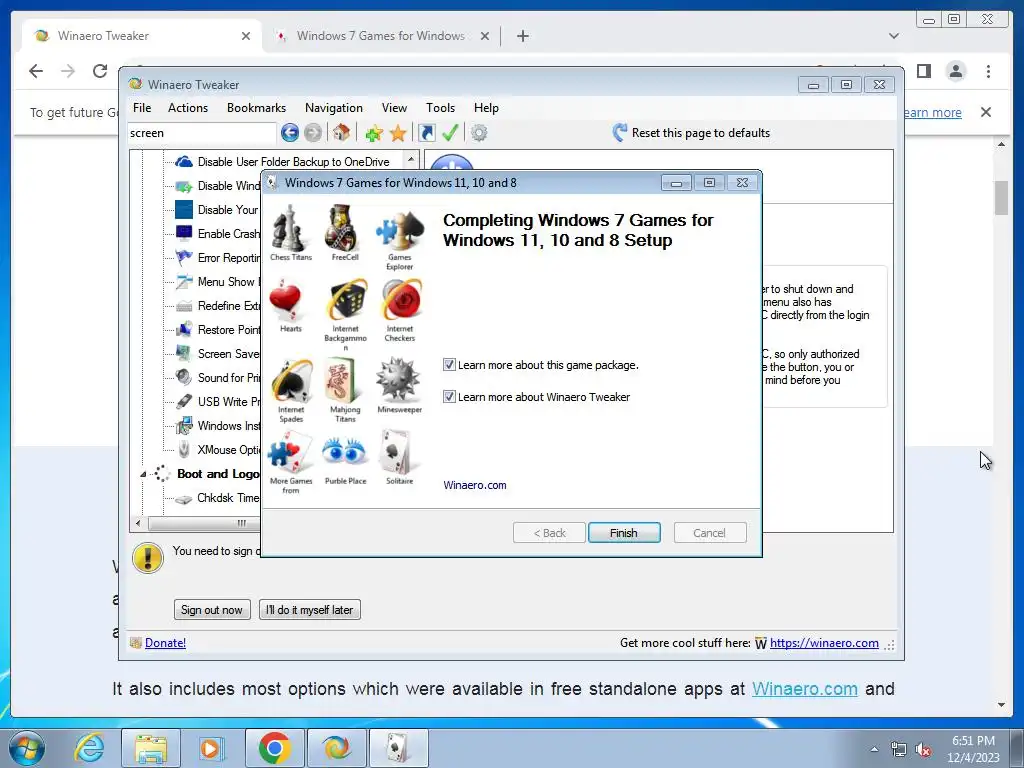
Task: Click the Games Explorer icon
Action: pyautogui.click(x=399, y=230)
